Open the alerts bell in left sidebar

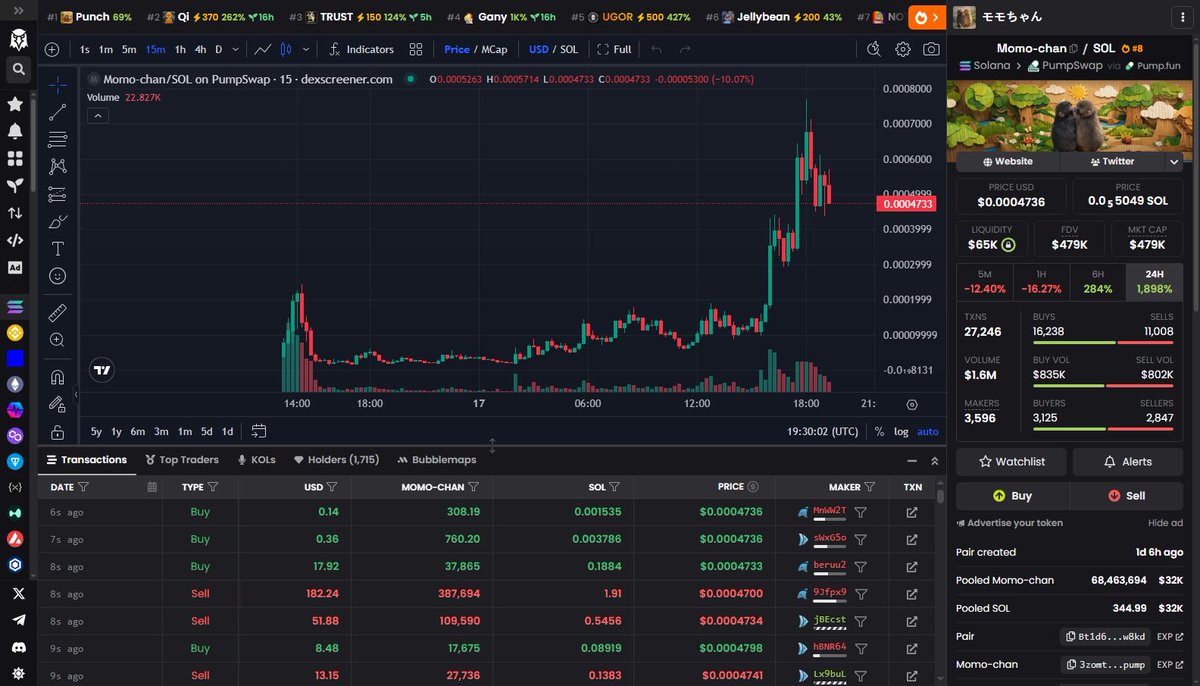[x=15, y=131]
